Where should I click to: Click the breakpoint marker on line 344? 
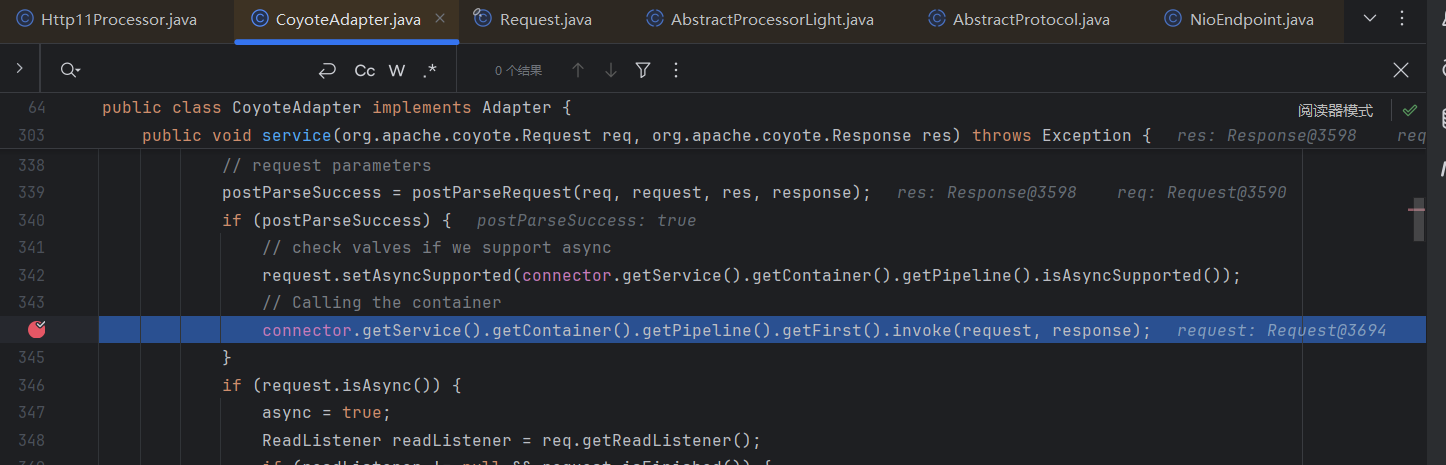[38, 329]
